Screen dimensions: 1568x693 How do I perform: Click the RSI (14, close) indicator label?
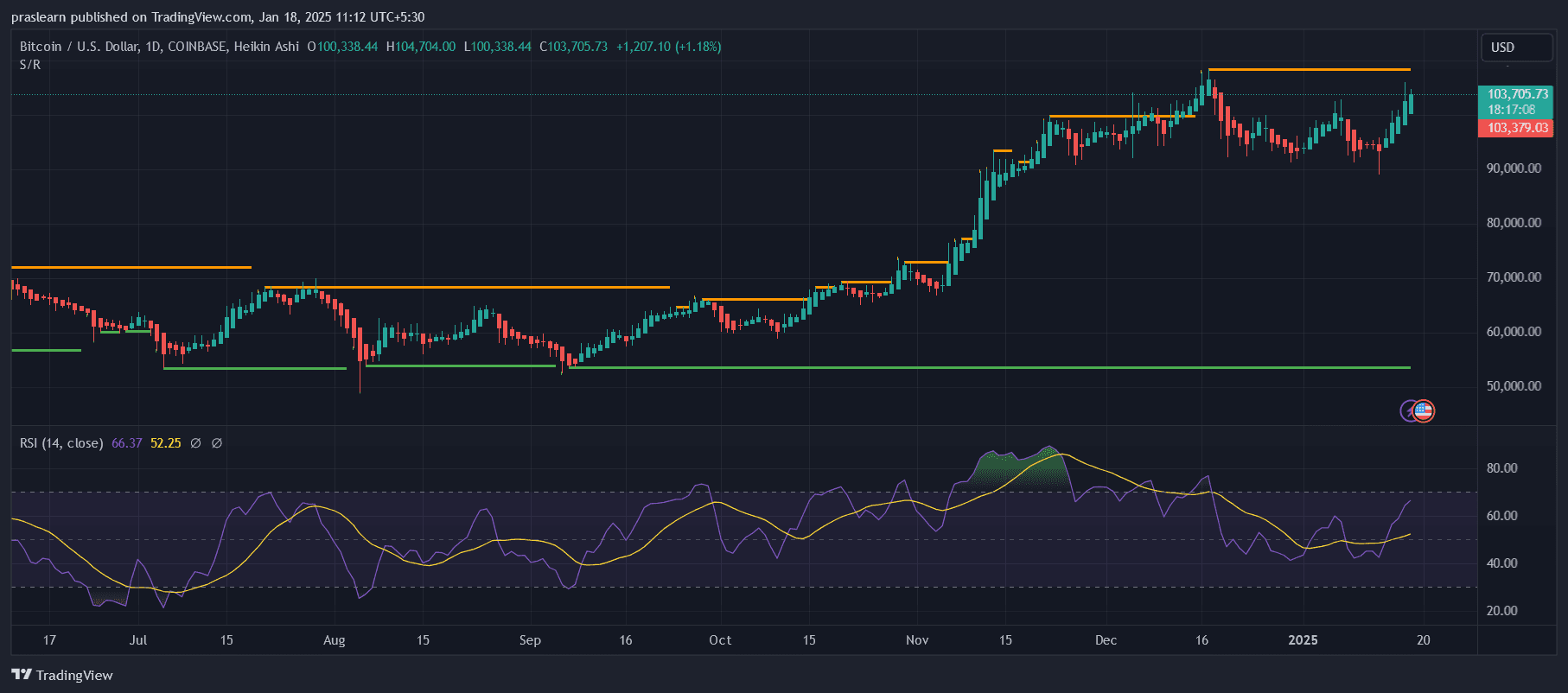pos(61,443)
